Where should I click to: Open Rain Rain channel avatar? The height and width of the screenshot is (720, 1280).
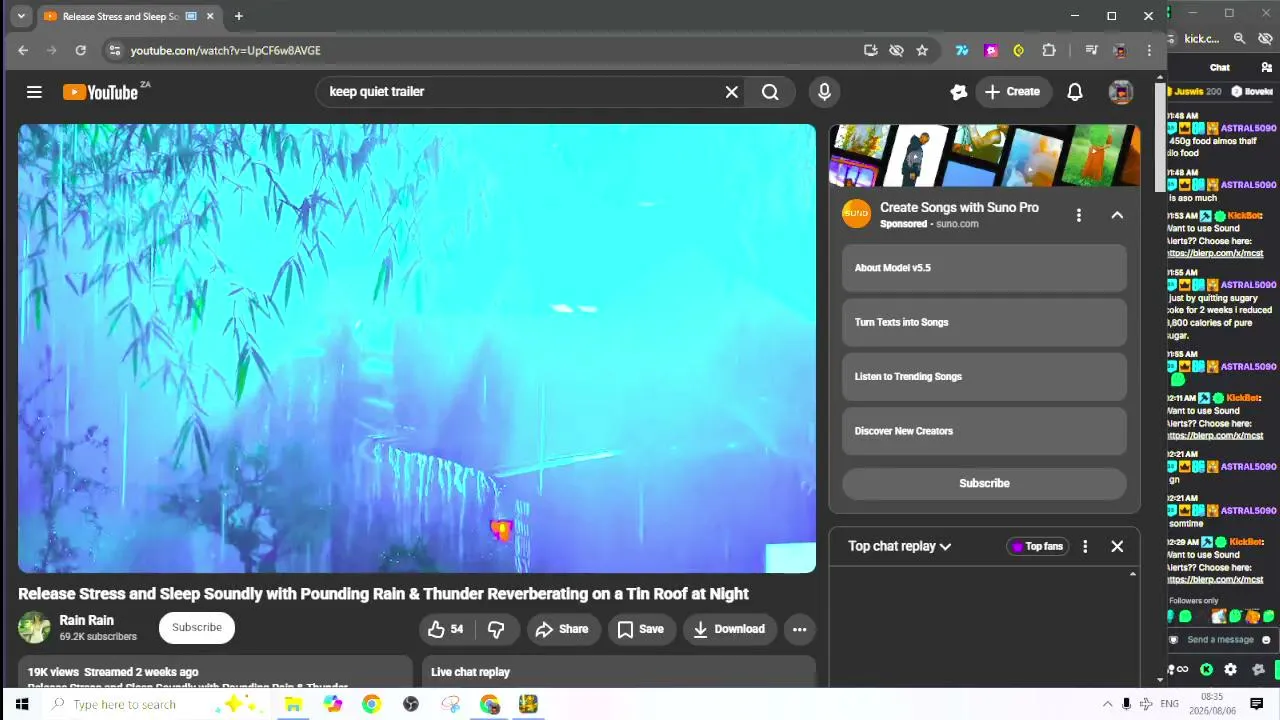click(x=34, y=628)
